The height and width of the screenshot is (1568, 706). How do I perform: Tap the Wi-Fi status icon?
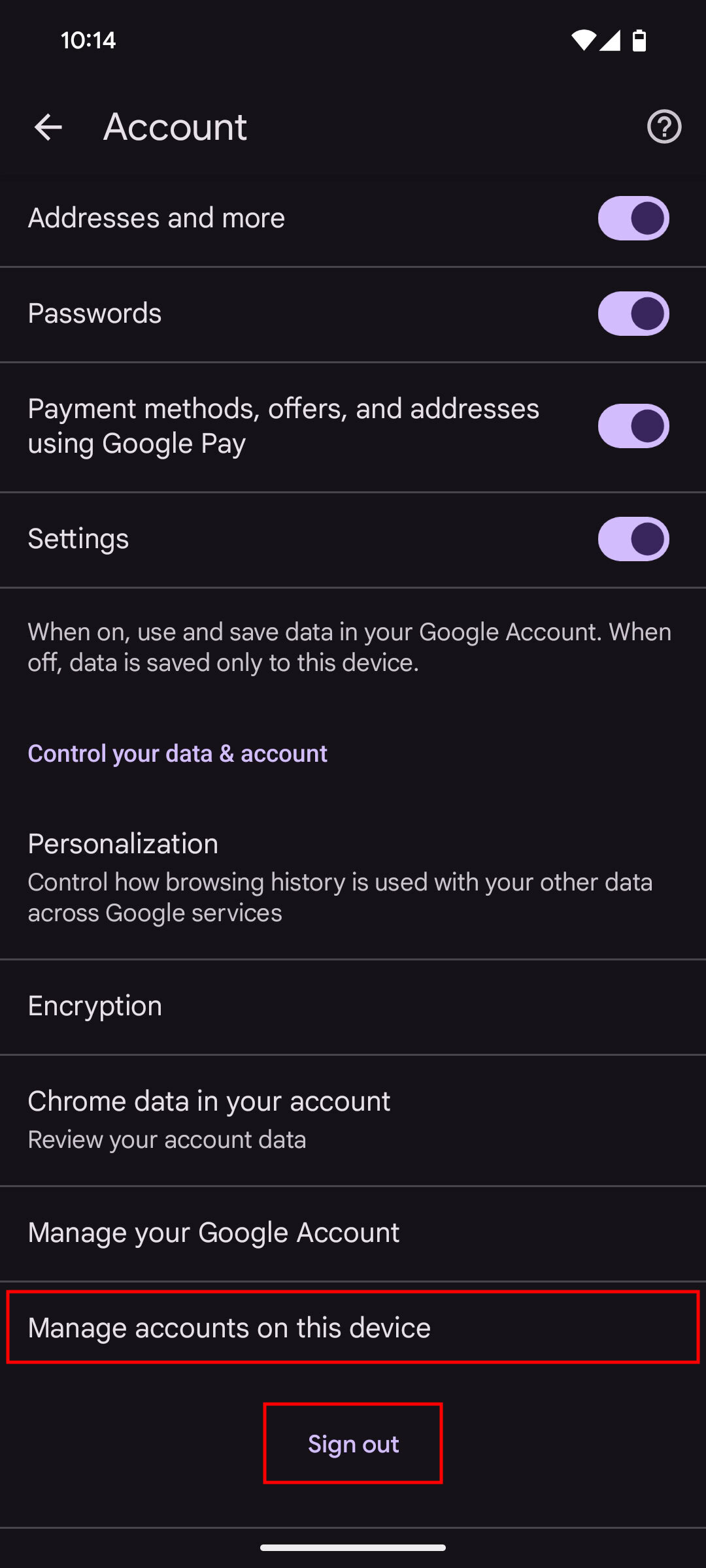click(582, 41)
